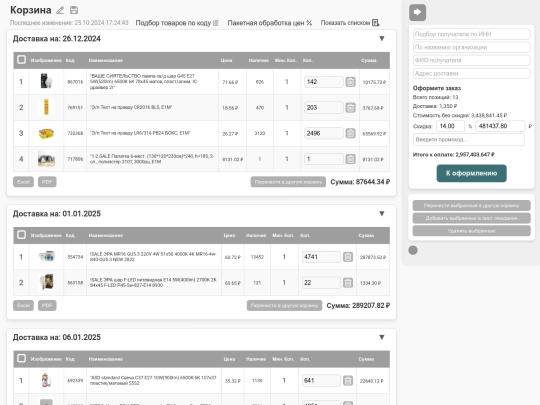The image size is (540, 405).
Task: Click the gray round button below the right panel
Action: [413, 250]
